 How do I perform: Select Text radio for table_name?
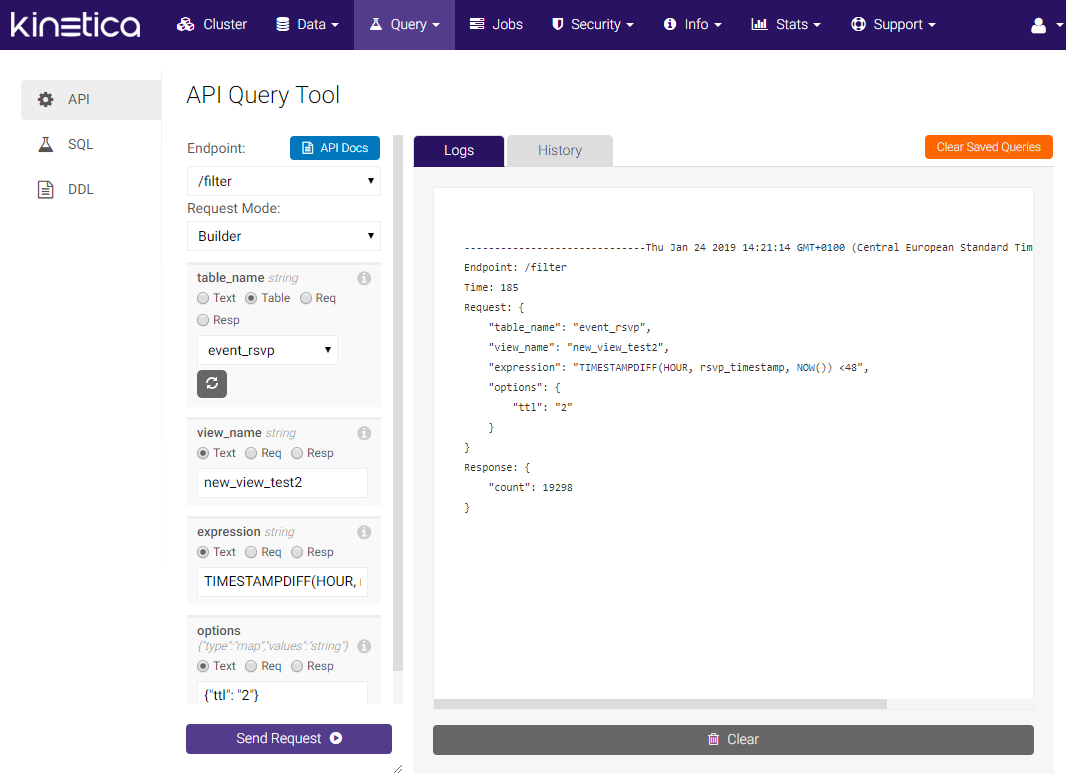pos(203,299)
